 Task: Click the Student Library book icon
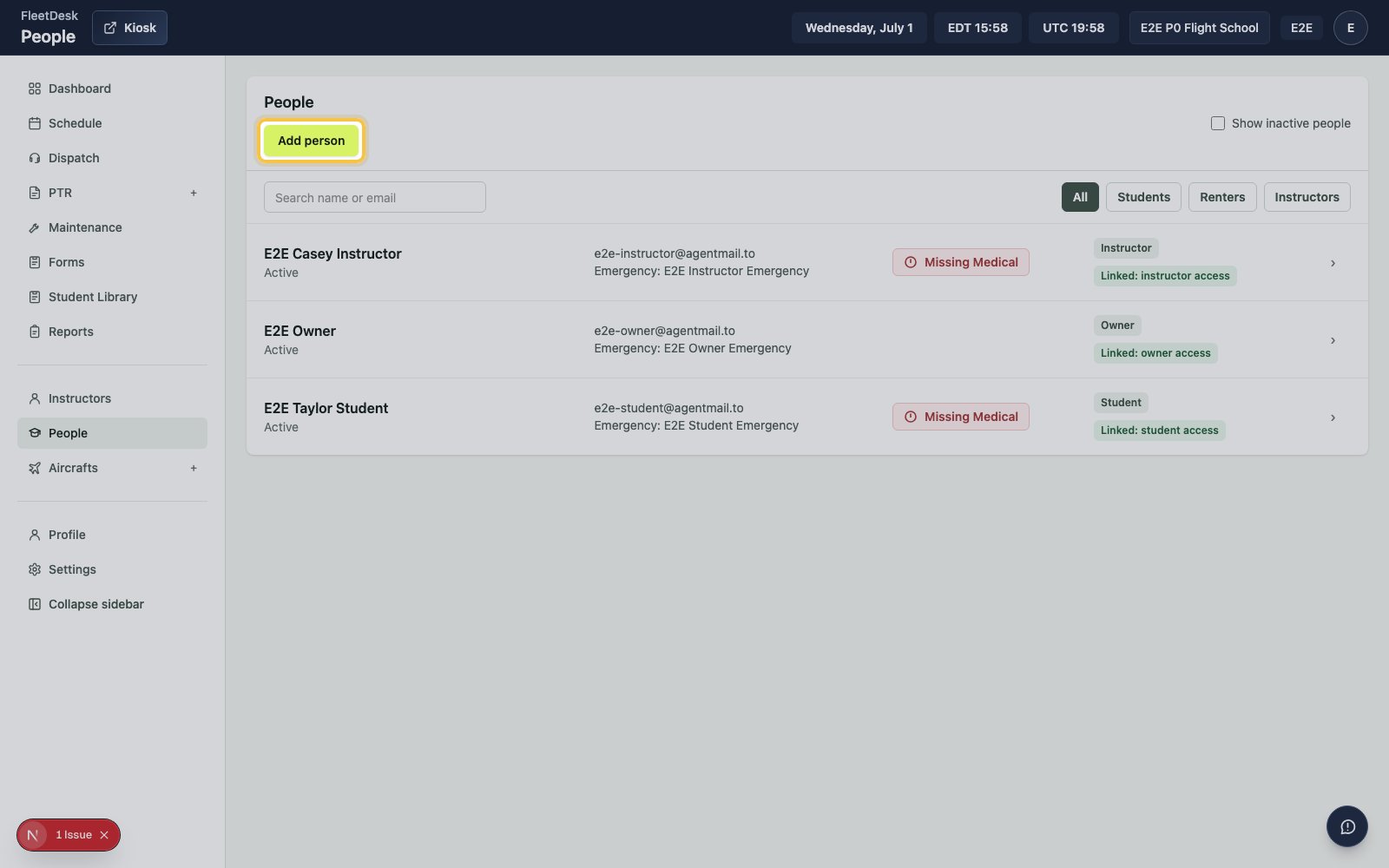[35, 297]
